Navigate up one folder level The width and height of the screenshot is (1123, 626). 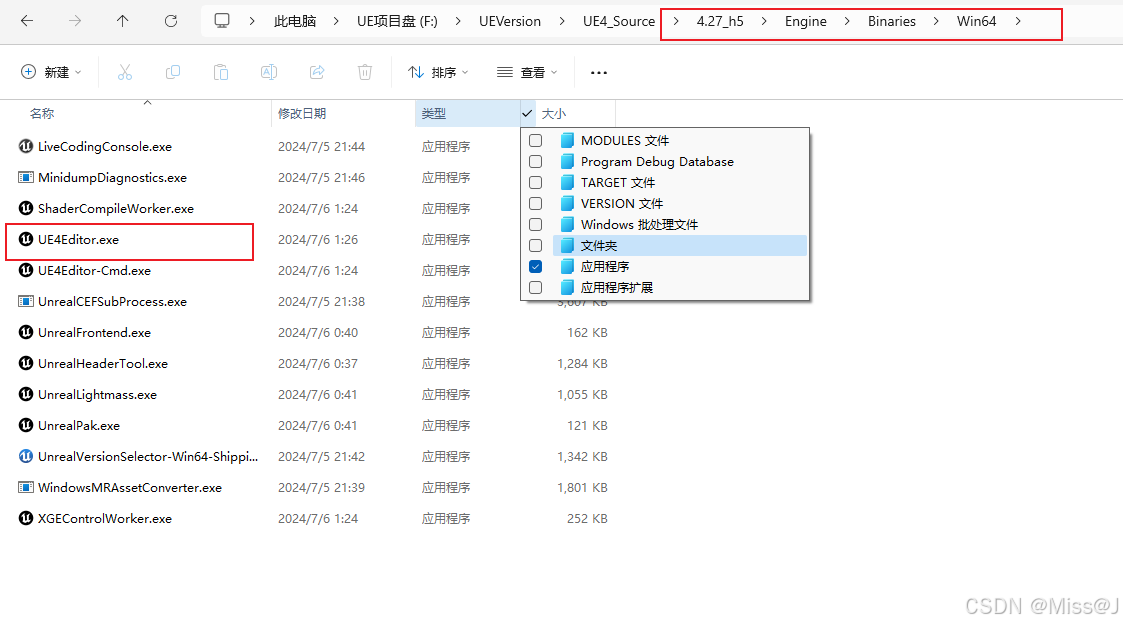click(122, 21)
